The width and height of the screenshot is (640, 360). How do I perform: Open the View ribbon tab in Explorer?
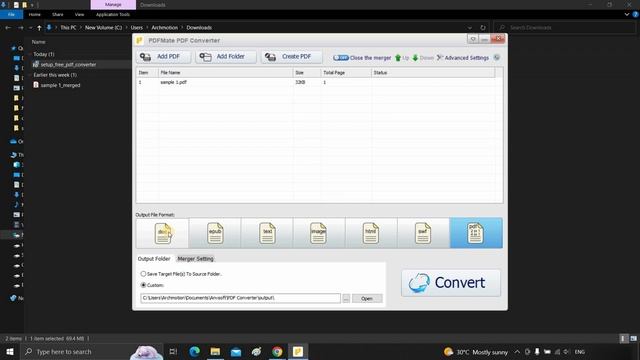(x=79, y=14)
